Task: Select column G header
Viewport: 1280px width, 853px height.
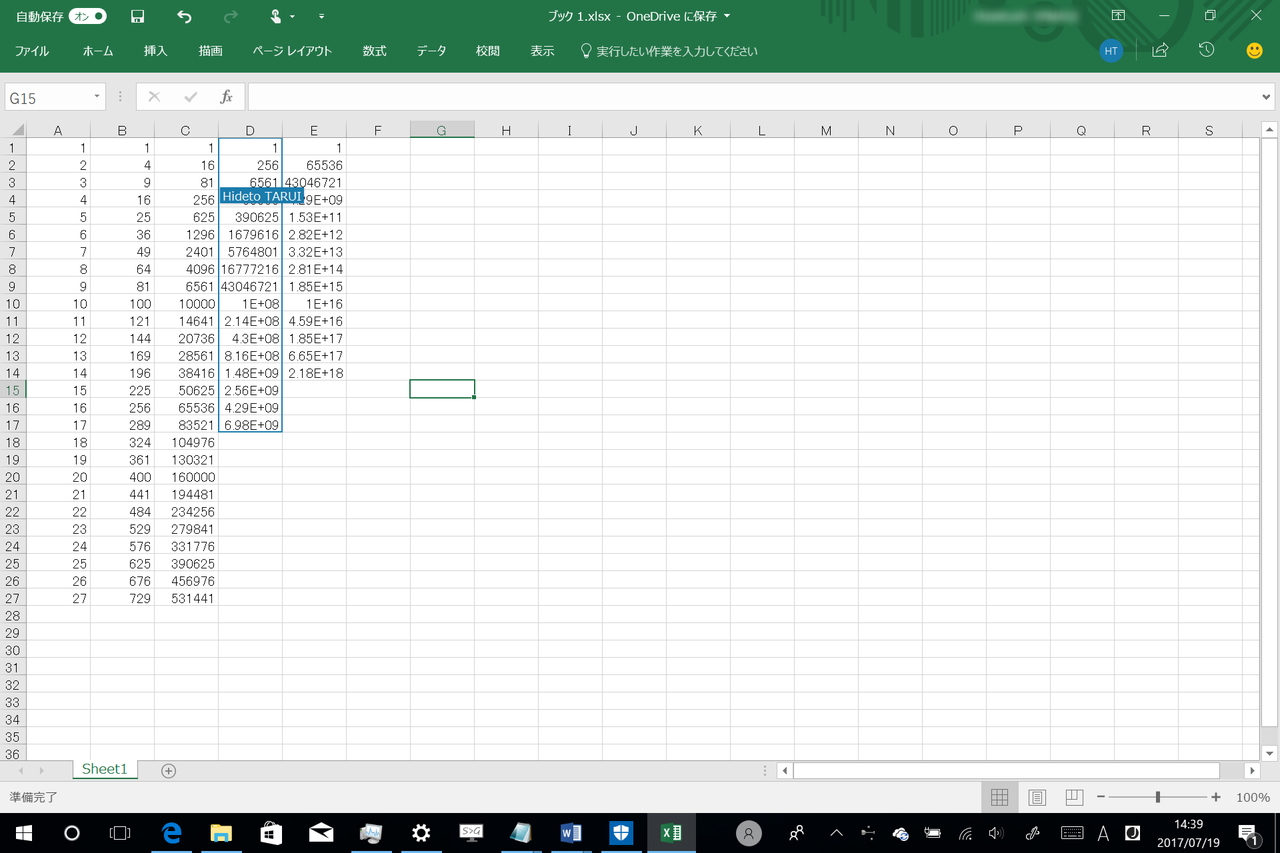Action: click(442, 130)
